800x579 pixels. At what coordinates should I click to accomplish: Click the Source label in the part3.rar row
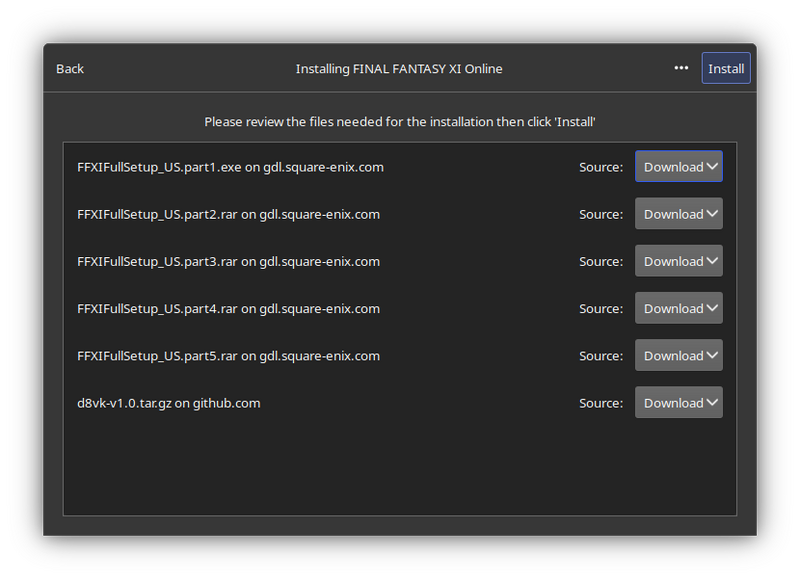click(601, 262)
